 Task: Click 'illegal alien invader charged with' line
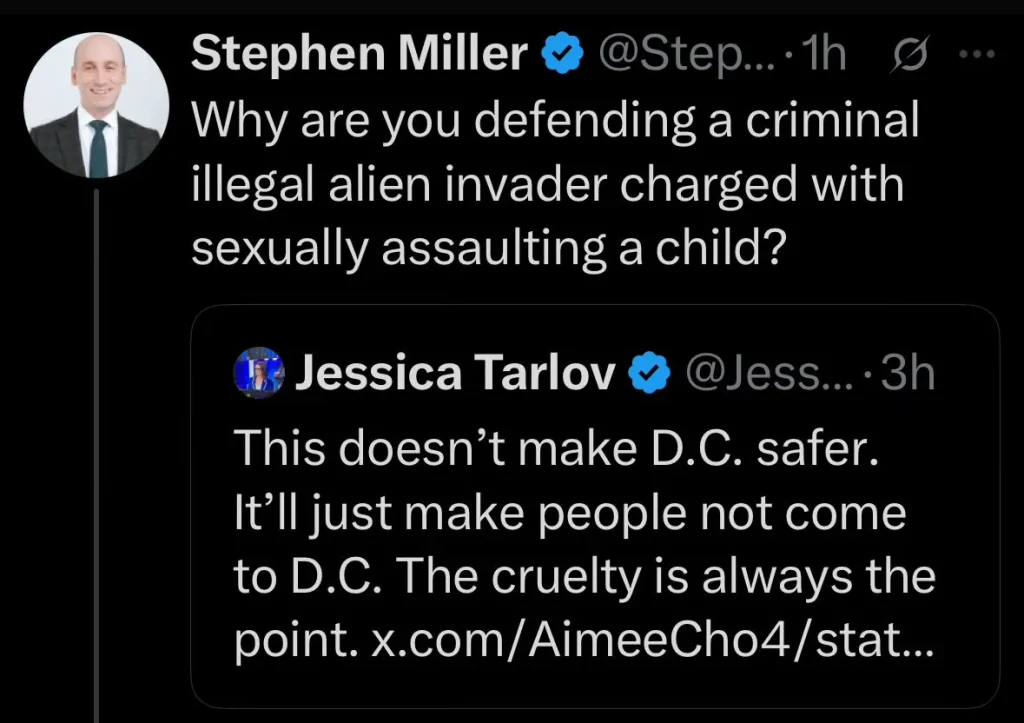[546, 186]
